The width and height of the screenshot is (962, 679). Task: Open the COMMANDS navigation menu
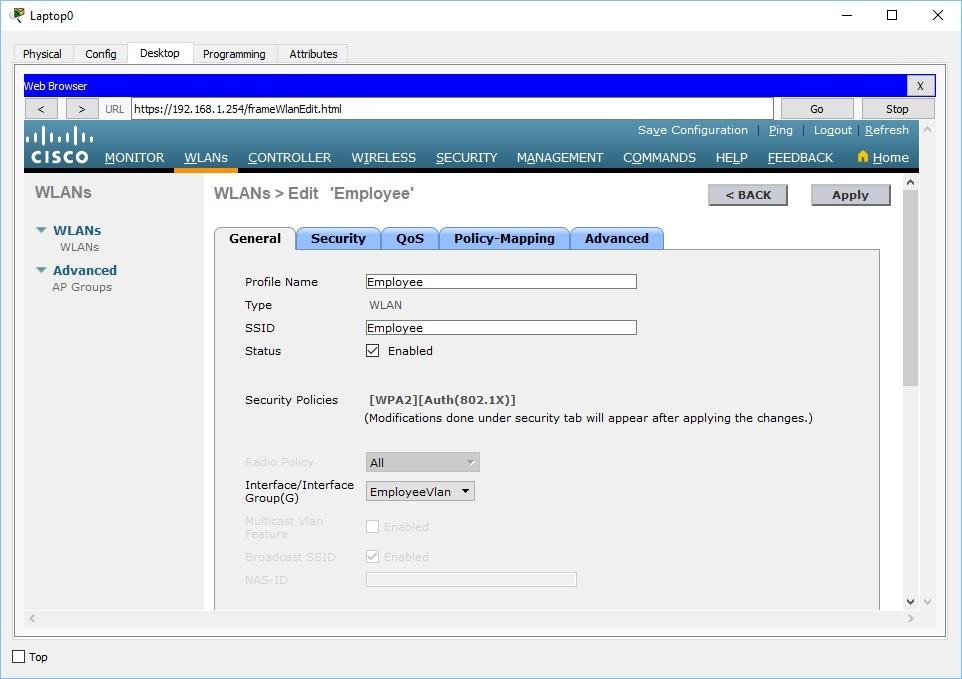click(x=660, y=157)
